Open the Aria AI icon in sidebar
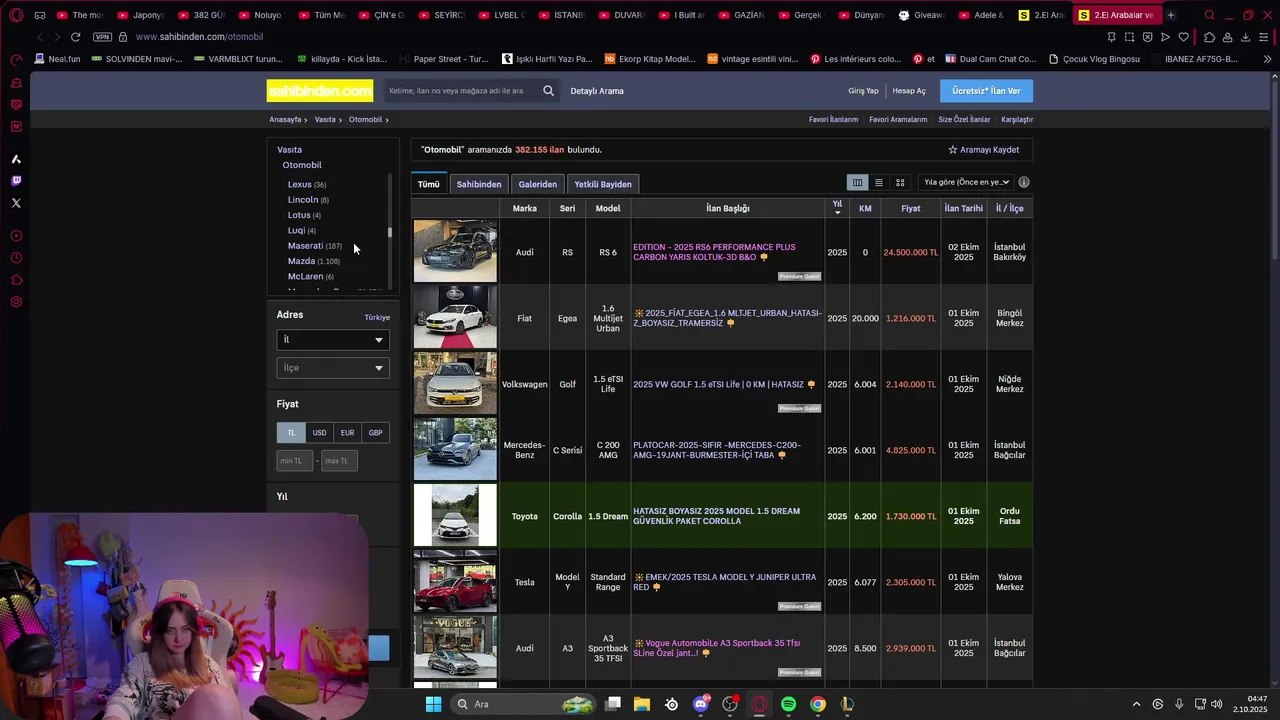1280x720 pixels. coord(16,159)
